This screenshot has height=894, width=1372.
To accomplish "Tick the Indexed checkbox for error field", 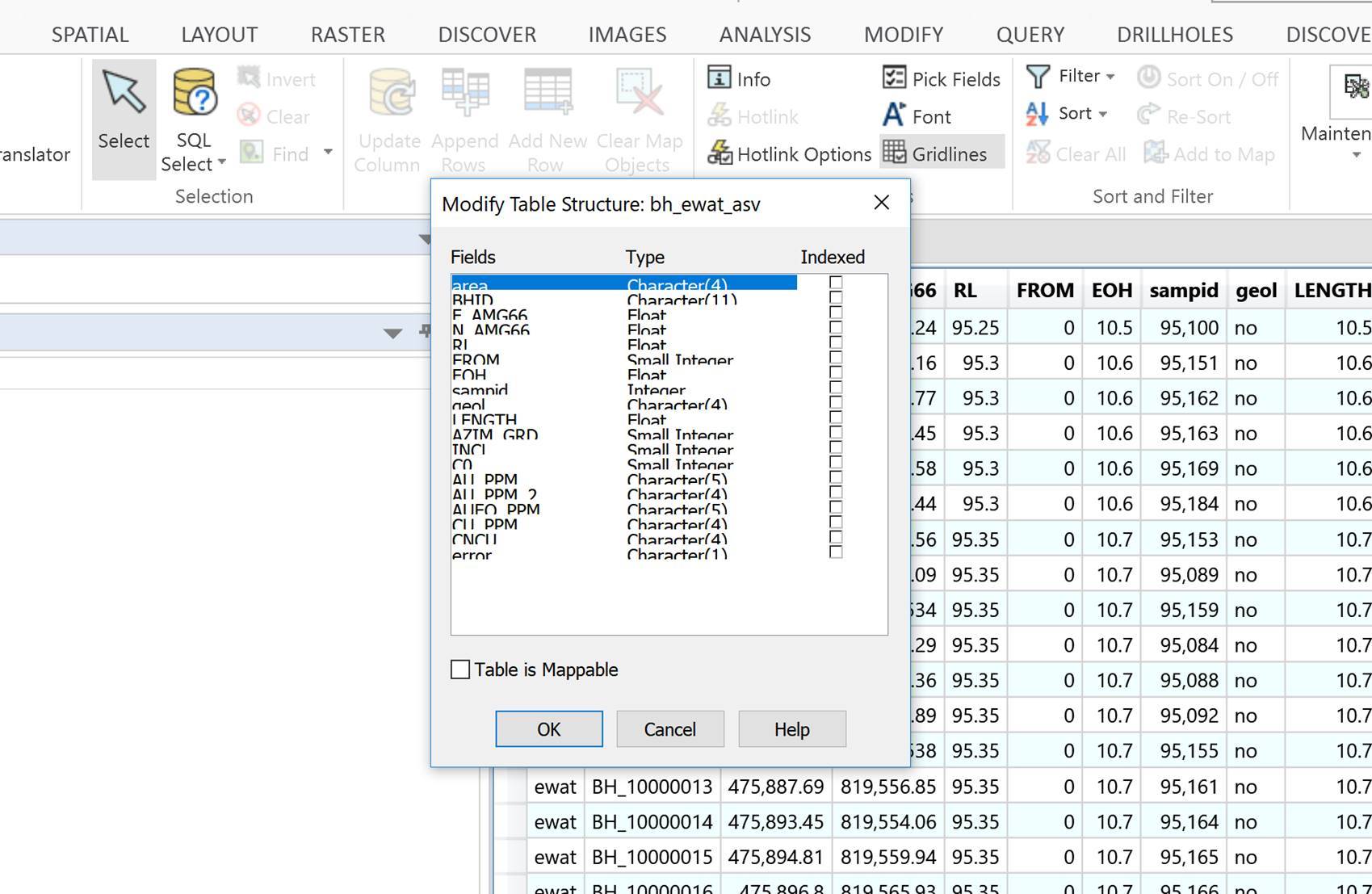I will tap(836, 552).
